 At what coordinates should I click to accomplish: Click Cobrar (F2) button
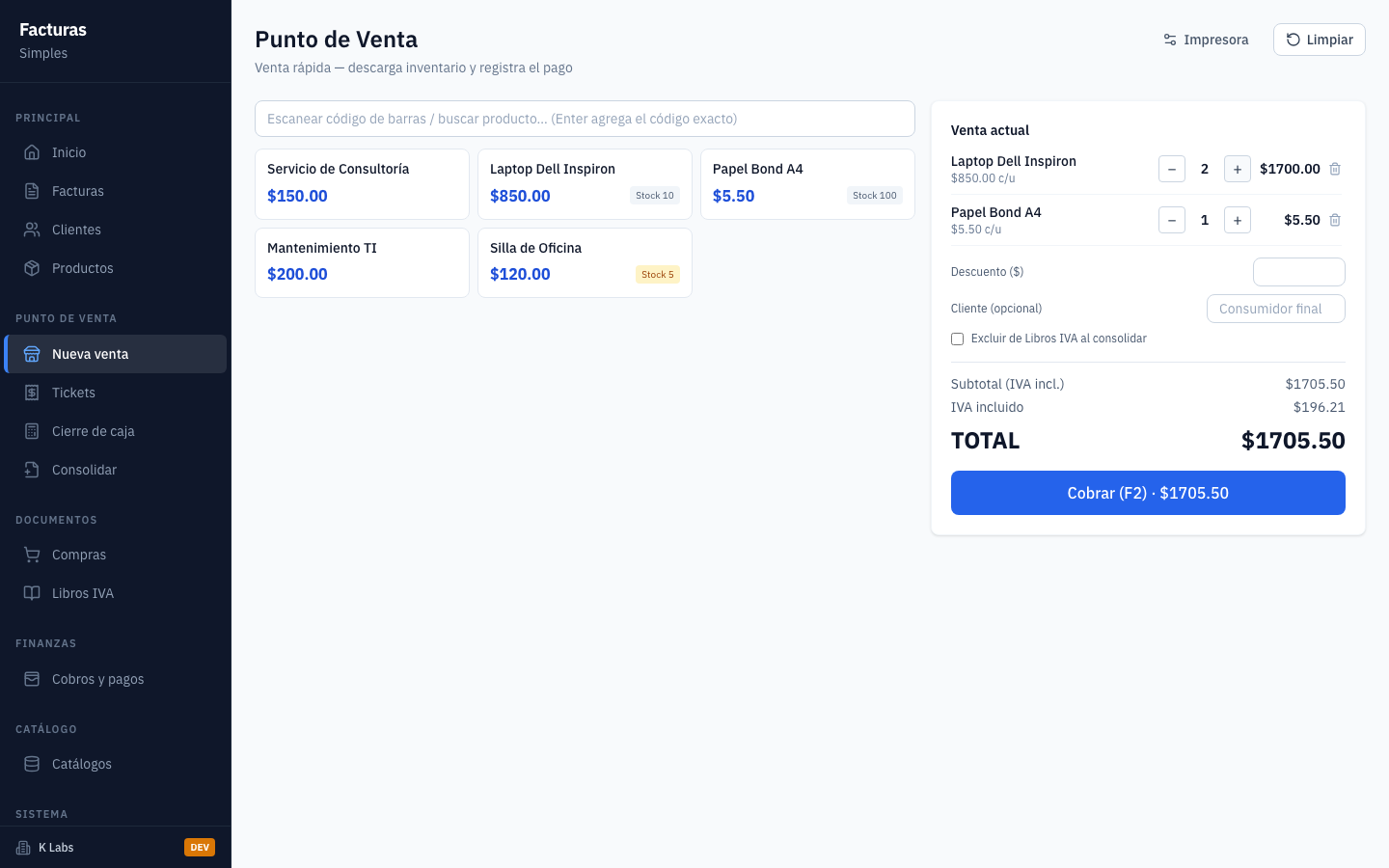pyautogui.click(x=1148, y=493)
